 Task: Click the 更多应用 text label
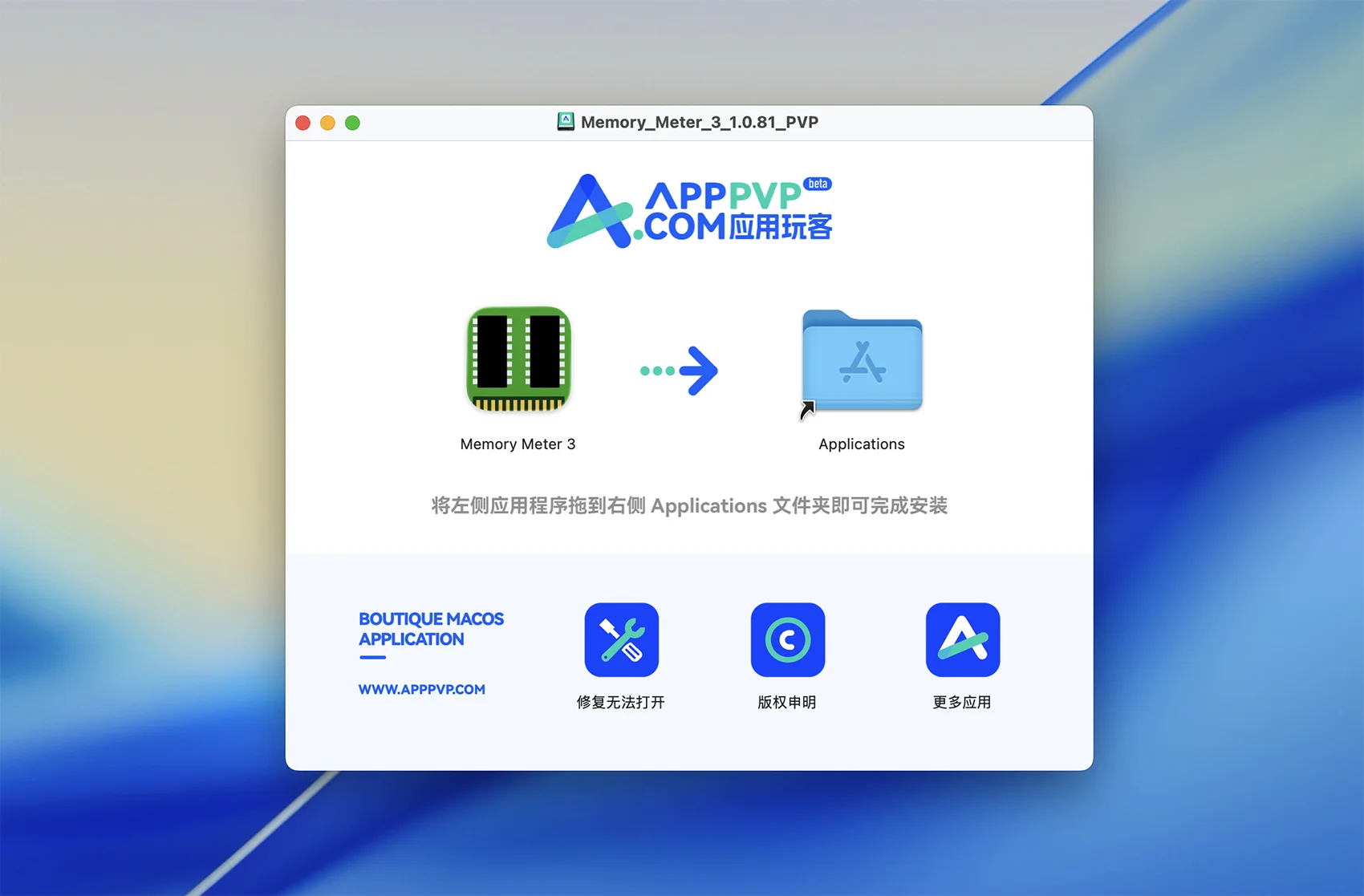pos(961,703)
